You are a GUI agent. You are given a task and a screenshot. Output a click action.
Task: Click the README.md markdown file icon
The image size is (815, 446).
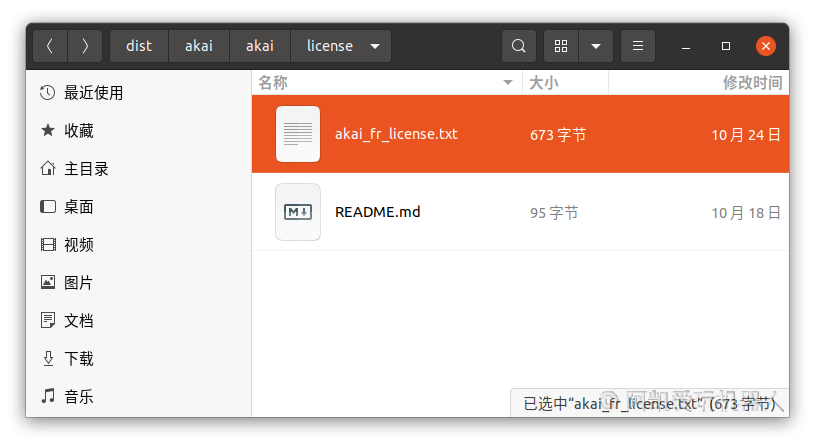click(298, 212)
